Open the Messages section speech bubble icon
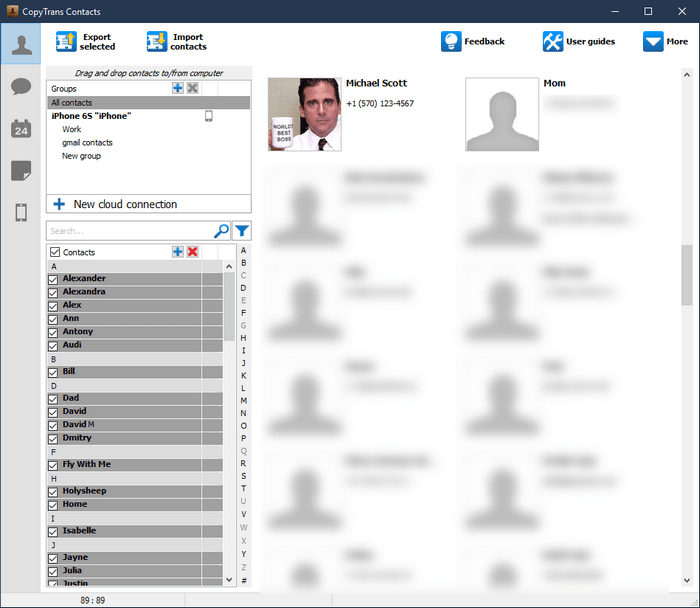The image size is (700, 608). coord(21,86)
